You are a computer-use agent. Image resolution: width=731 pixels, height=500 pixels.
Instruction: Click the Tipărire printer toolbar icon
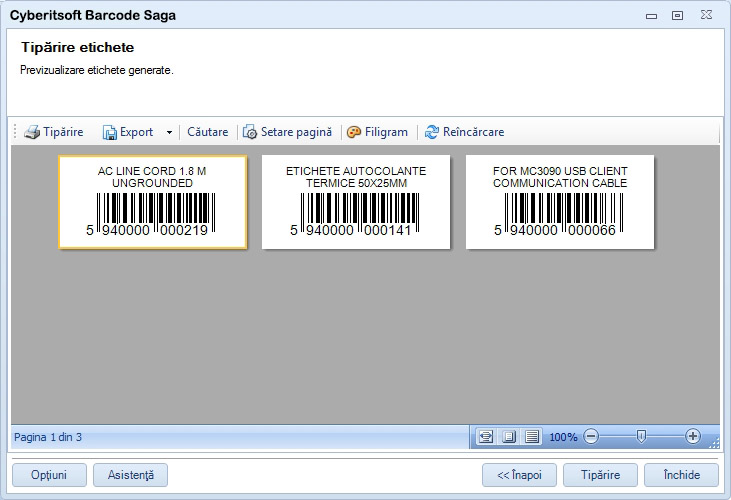(x=32, y=132)
